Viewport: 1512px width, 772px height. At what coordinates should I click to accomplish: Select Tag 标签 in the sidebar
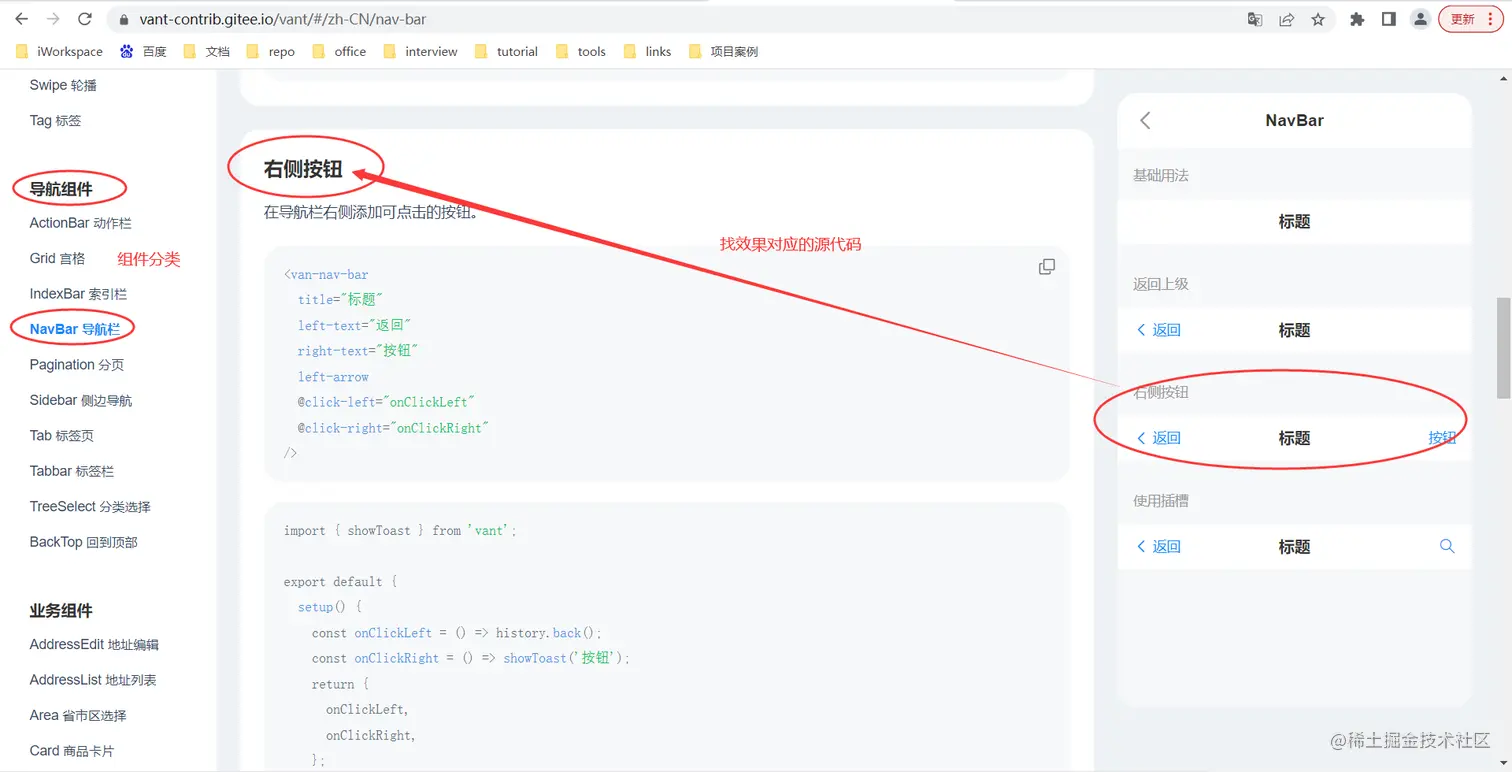pyautogui.click(x=55, y=120)
